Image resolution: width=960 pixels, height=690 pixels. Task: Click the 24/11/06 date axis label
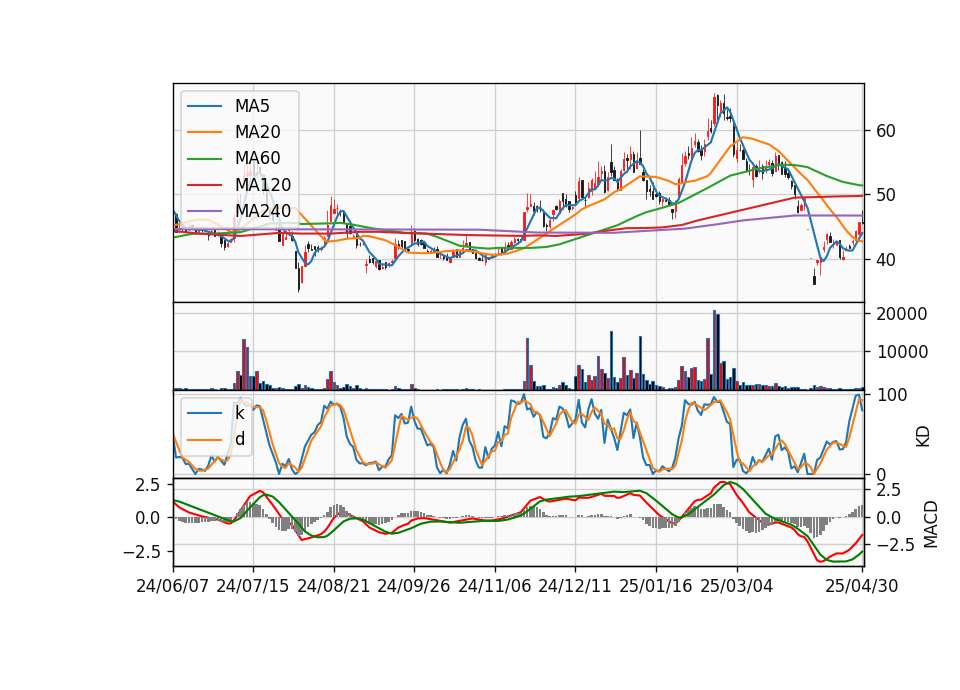495,586
